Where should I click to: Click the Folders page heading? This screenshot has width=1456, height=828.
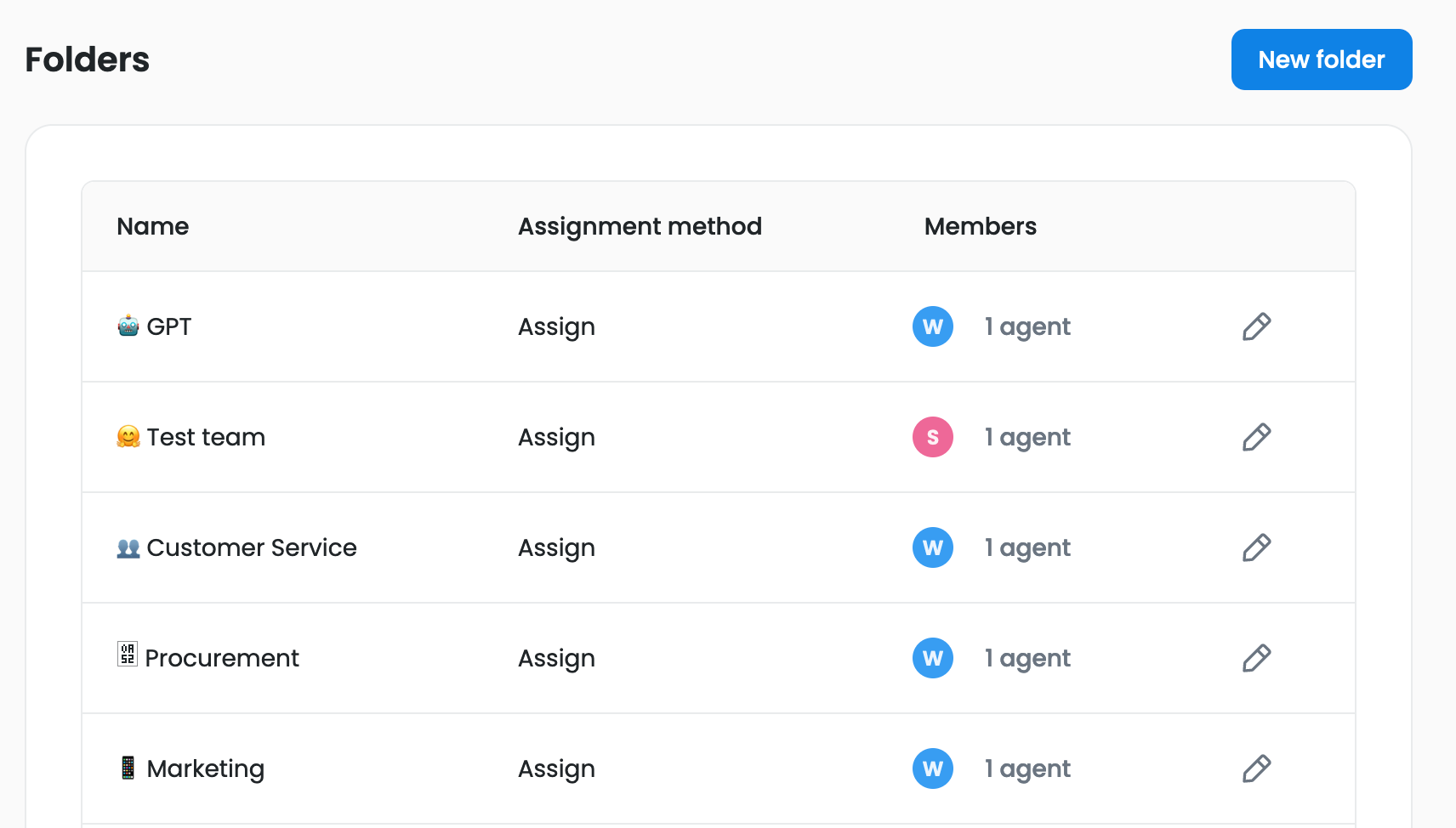coord(88,60)
